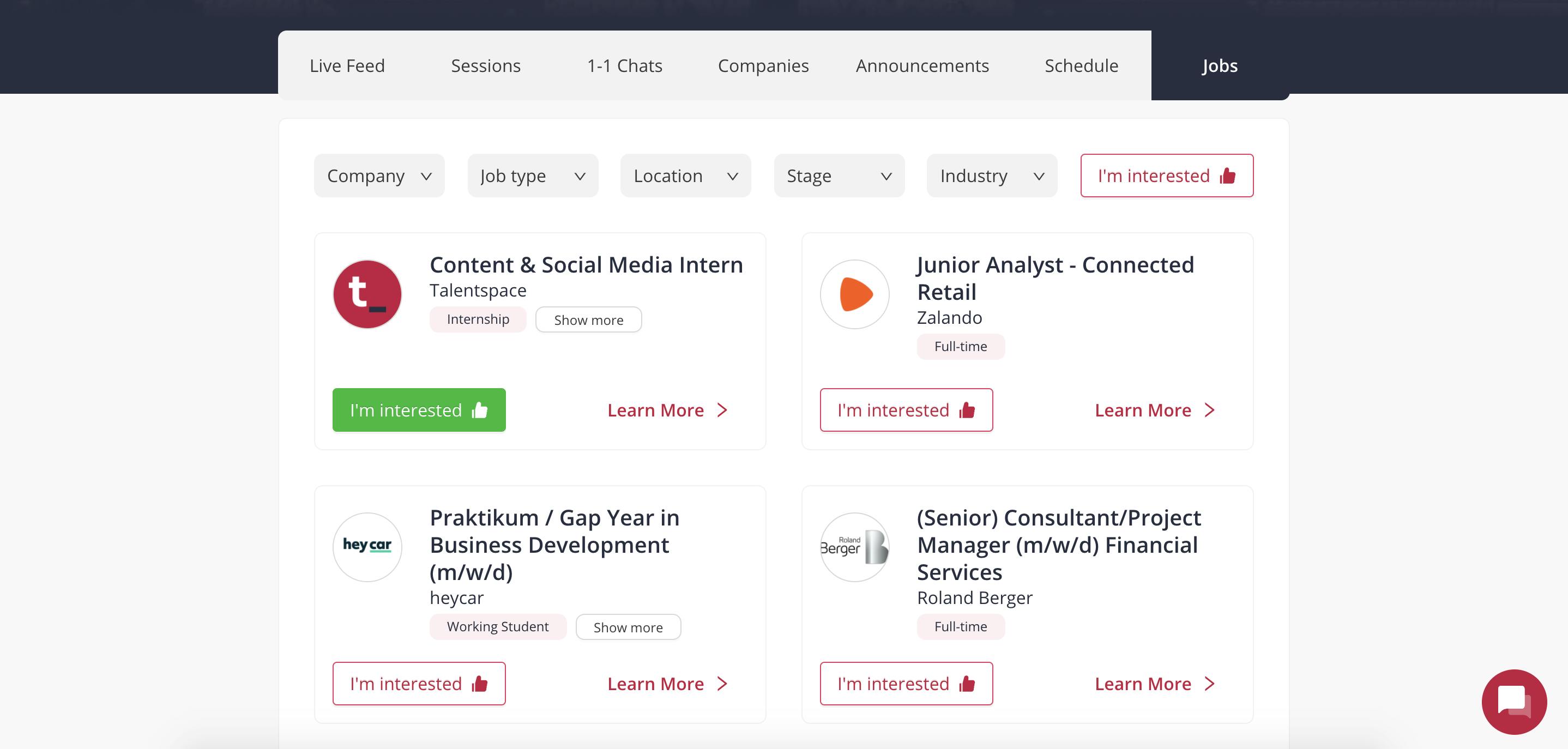
Task: Switch to the Live Feed tab
Action: 347,66
